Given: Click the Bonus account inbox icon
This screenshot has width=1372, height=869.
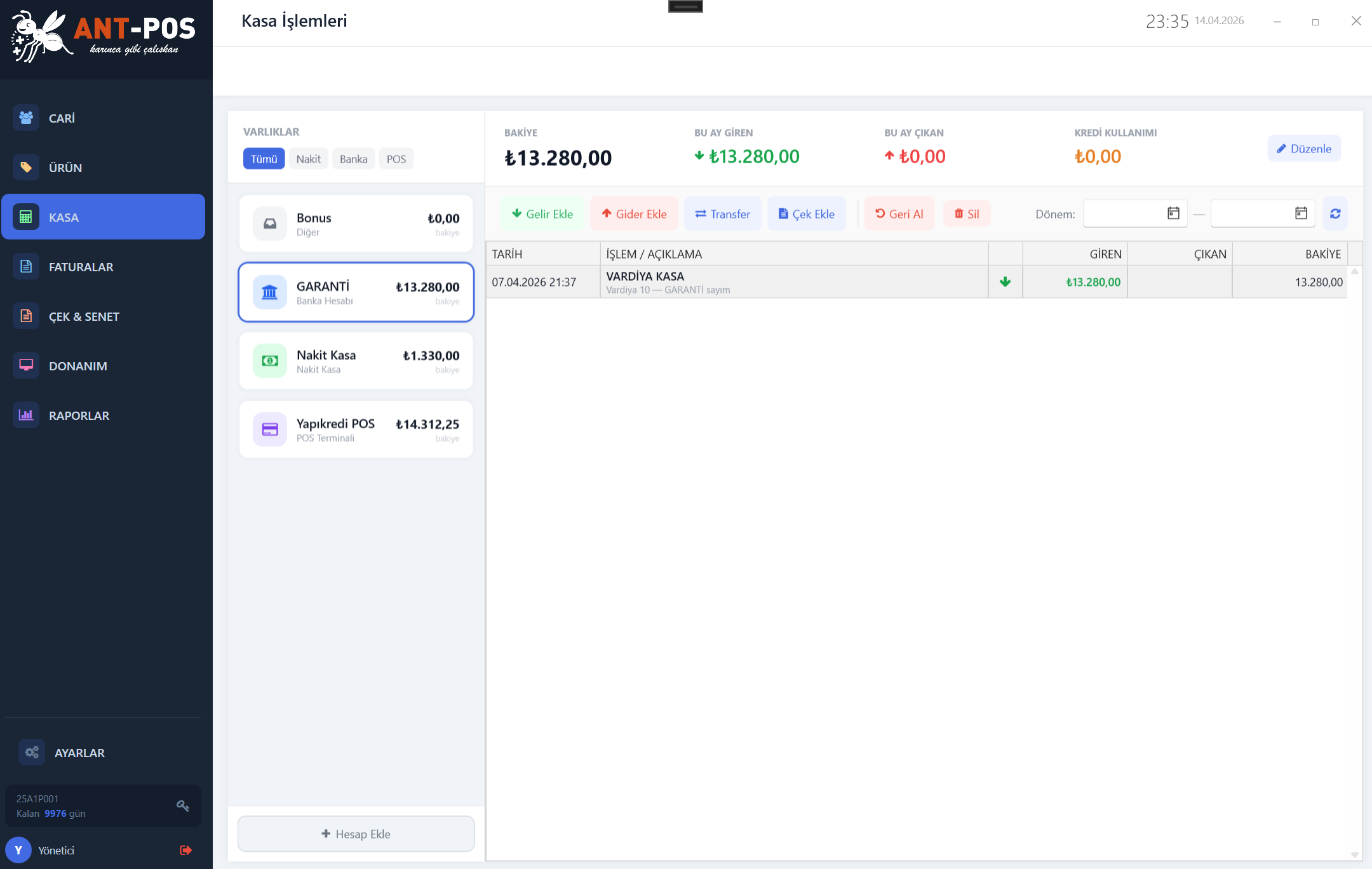Looking at the screenshot, I should pos(270,224).
